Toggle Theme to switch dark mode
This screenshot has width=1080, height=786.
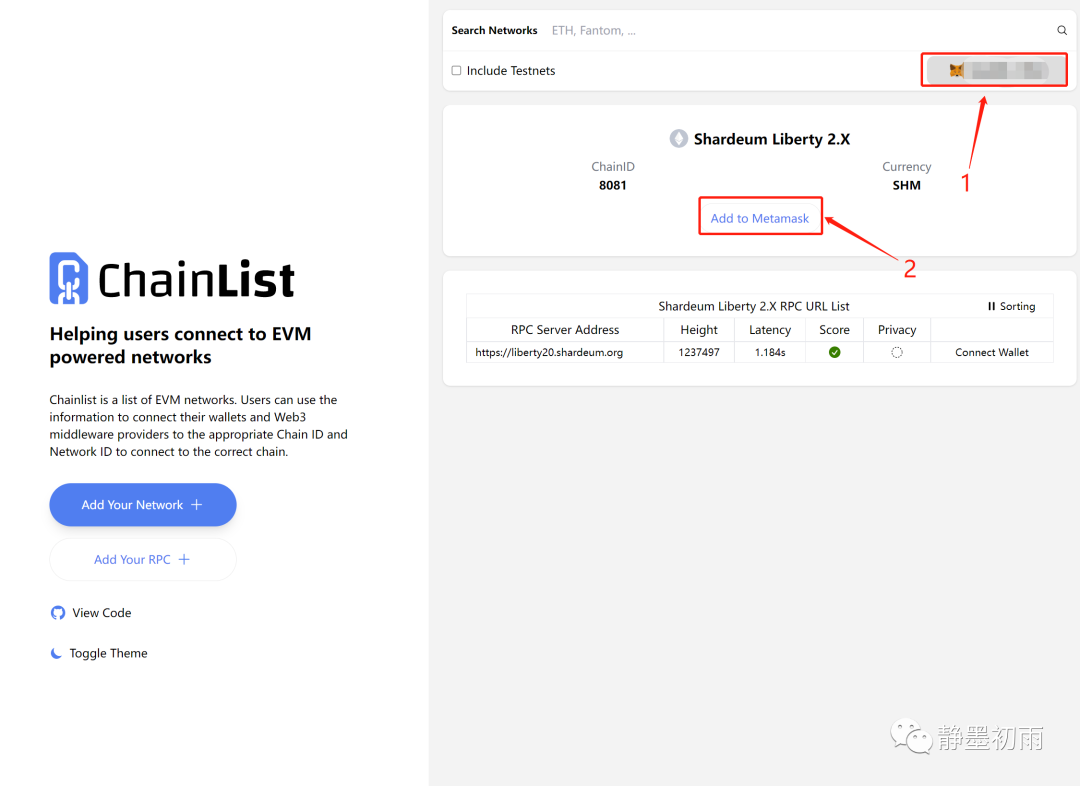point(108,653)
